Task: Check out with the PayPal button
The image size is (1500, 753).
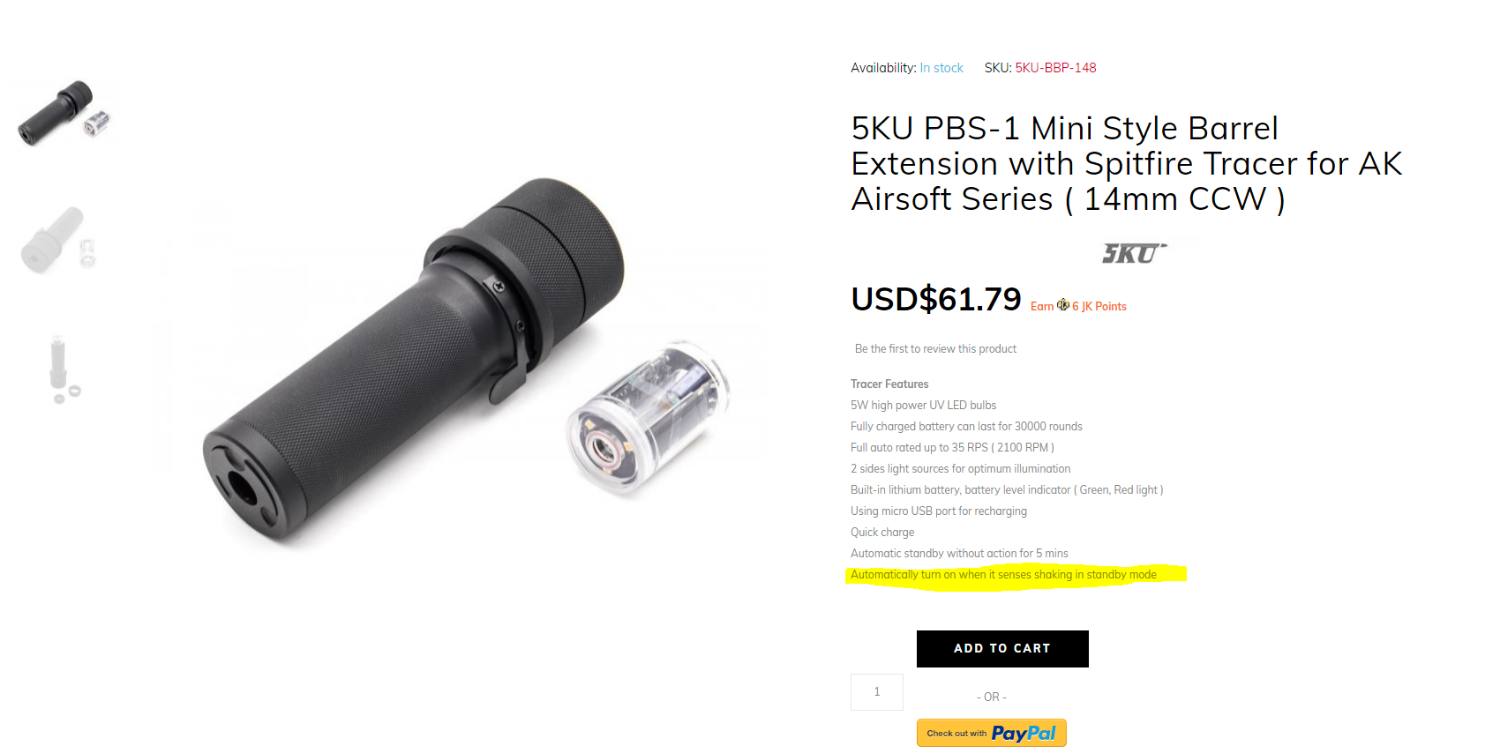Action: tap(991, 733)
